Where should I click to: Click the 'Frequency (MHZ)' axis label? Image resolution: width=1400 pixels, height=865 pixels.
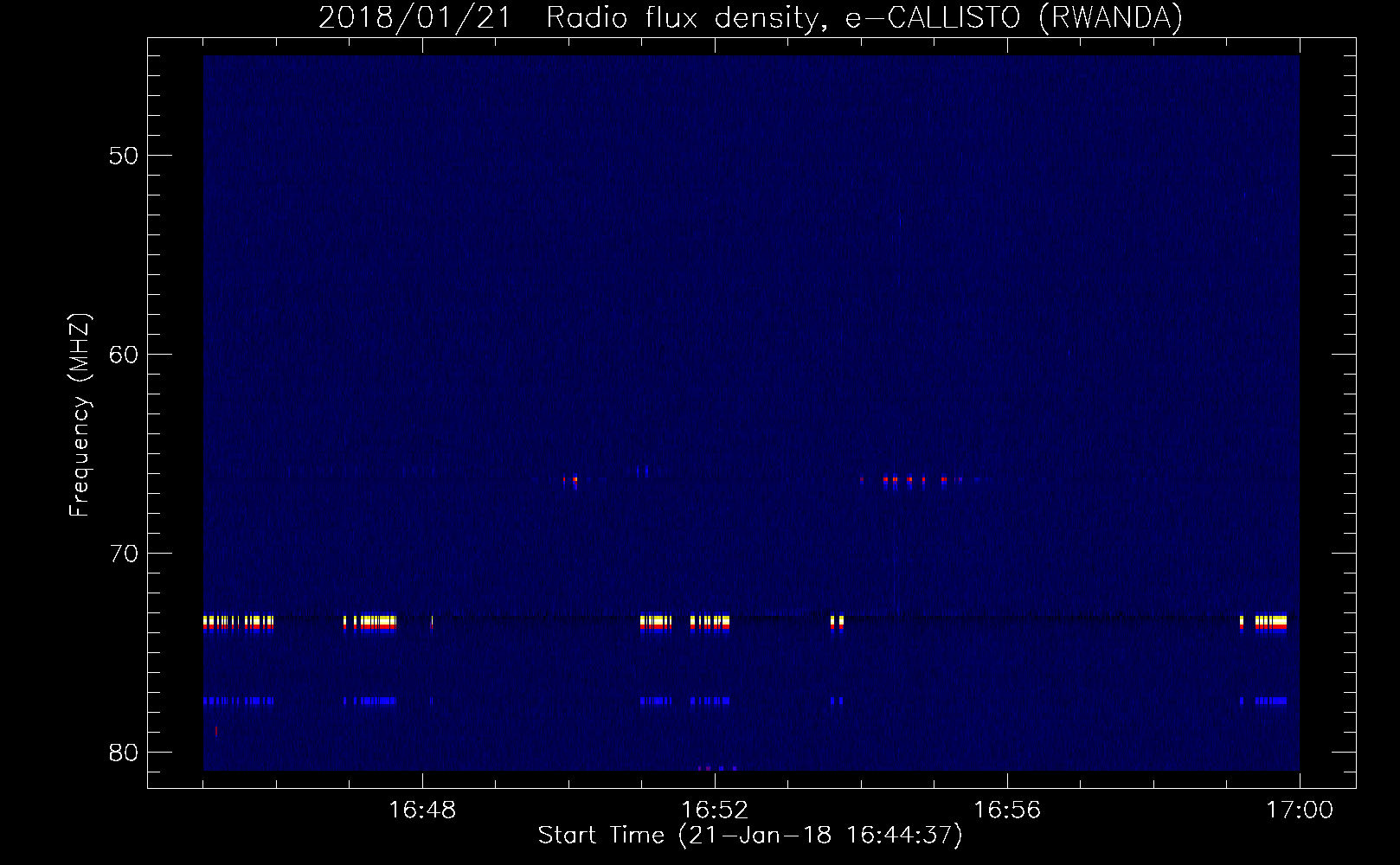pos(80,415)
